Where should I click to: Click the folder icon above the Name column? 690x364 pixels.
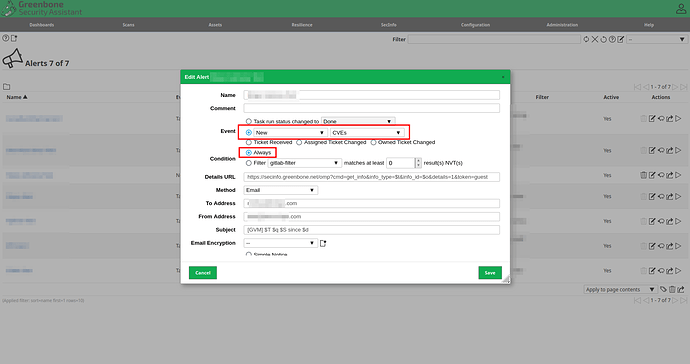(7, 87)
